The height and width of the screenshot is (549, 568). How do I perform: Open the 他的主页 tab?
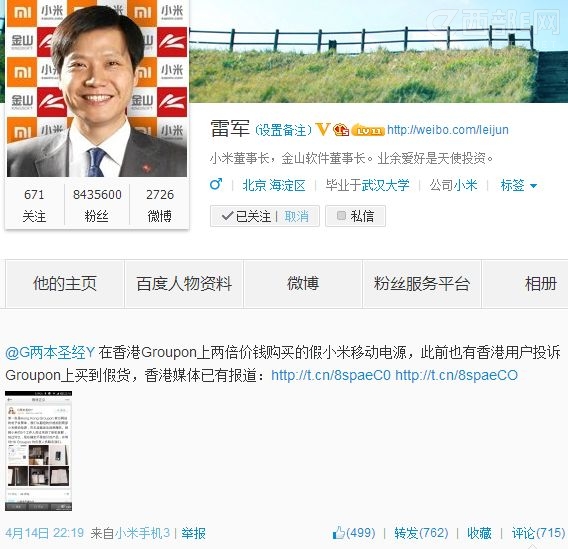(x=65, y=284)
